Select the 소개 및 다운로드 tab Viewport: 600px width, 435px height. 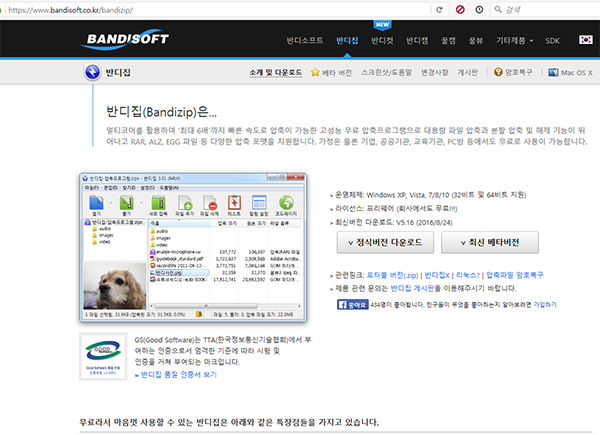coord(276,72)
